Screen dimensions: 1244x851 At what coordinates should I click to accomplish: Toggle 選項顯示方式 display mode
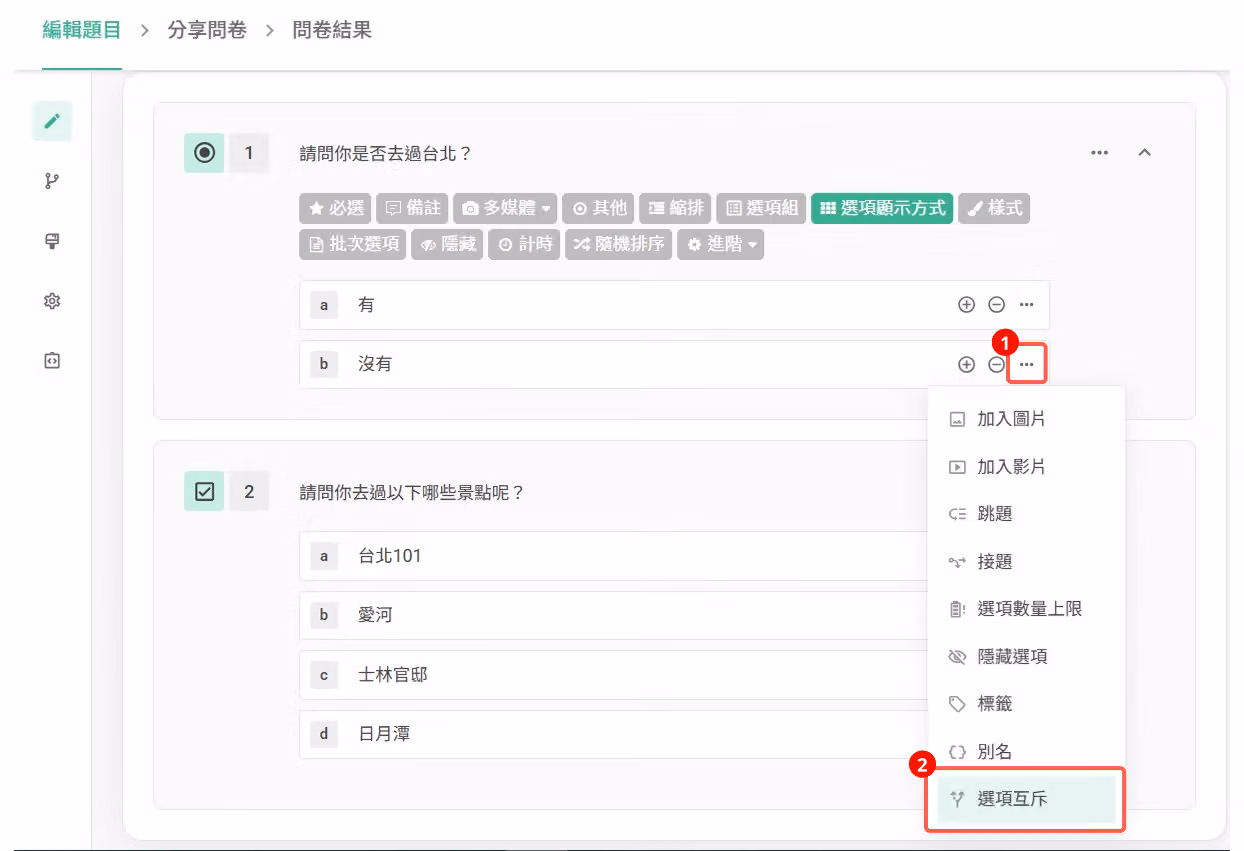pyautogui.click(x=882, y=208)
